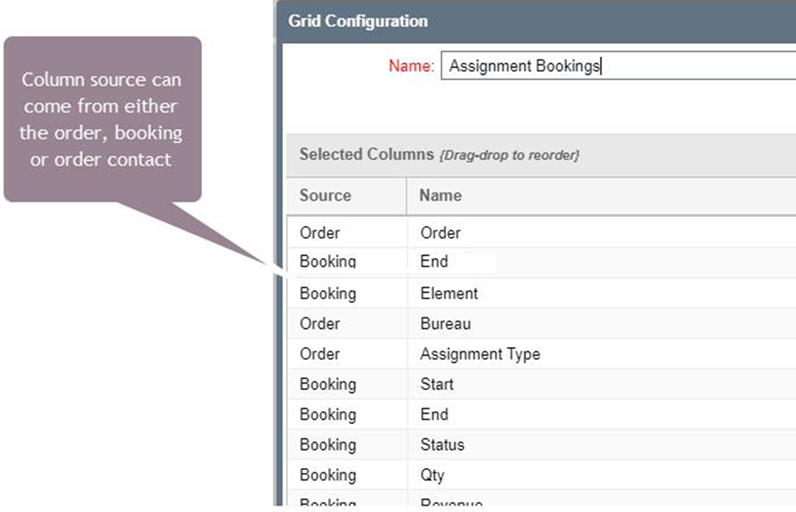Click the Name column header
The height and width of the screenshot is (512, 796).
point(601,196)
